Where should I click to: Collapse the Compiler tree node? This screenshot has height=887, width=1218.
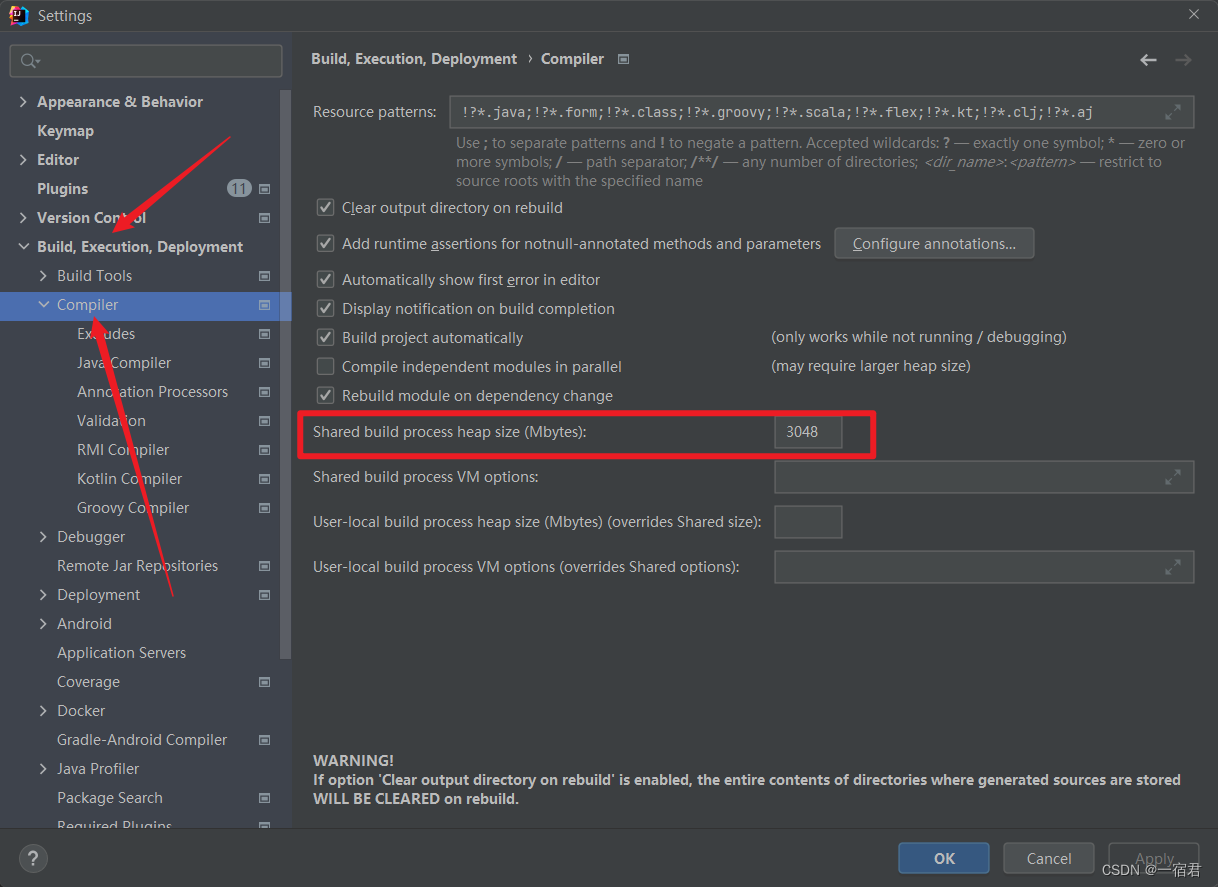43,305
